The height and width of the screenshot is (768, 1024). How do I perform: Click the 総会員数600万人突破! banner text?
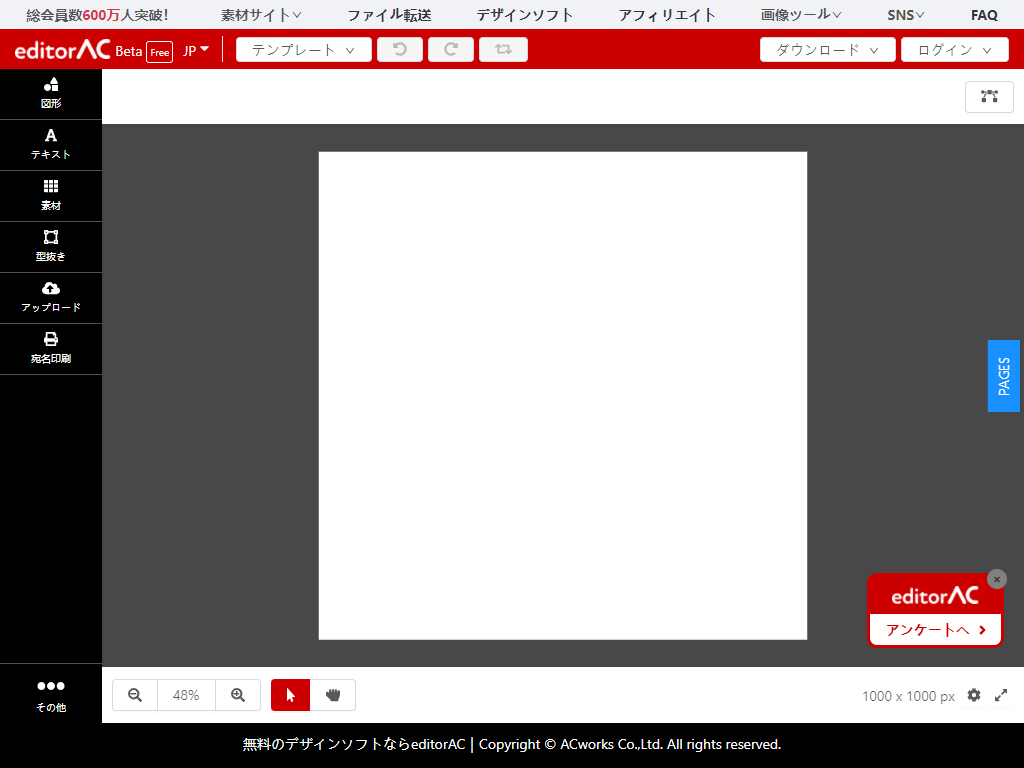97,15
